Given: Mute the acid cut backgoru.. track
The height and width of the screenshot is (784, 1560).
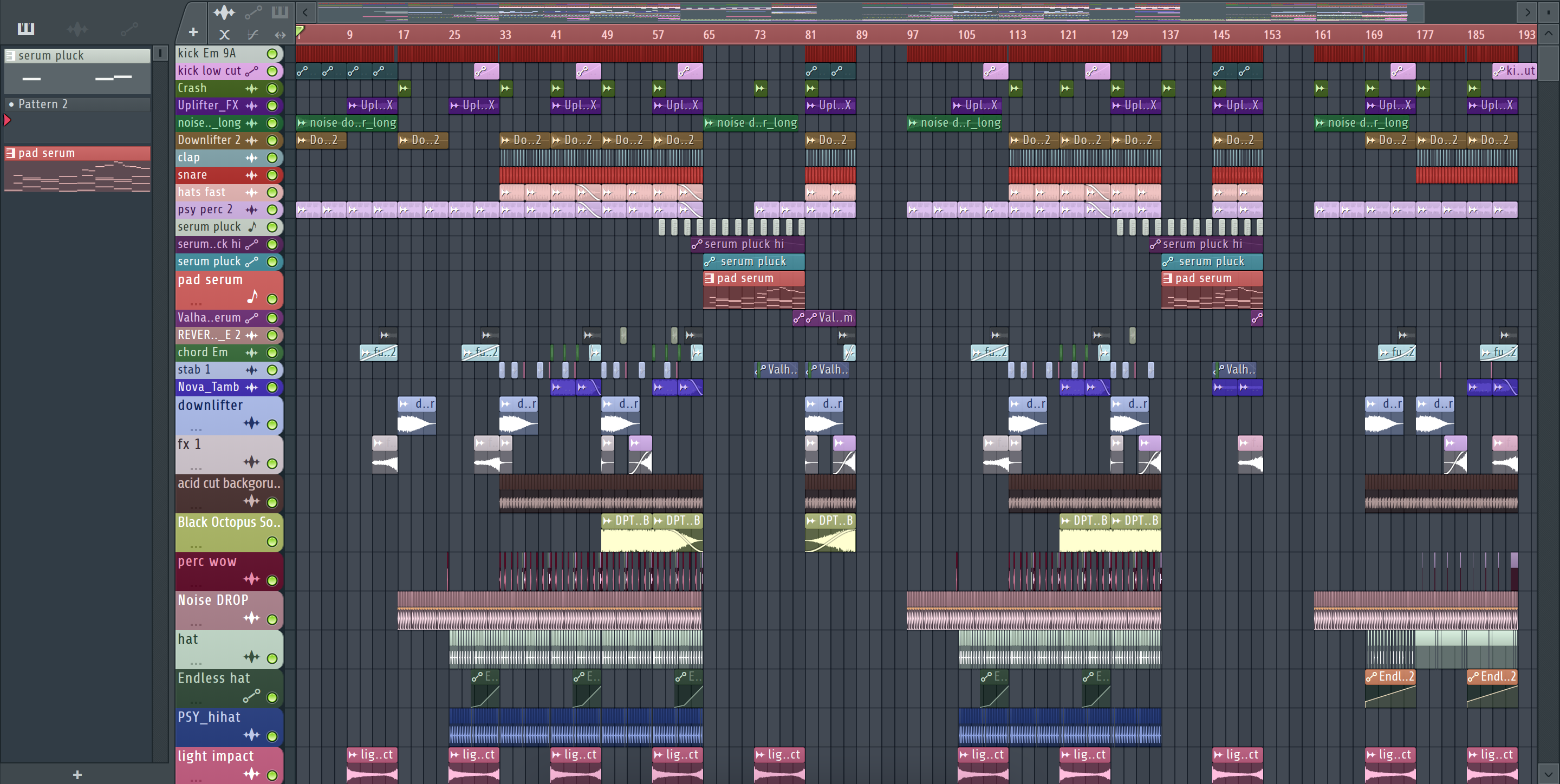Looking at the screenshot, I should click(x=272, y=502).
